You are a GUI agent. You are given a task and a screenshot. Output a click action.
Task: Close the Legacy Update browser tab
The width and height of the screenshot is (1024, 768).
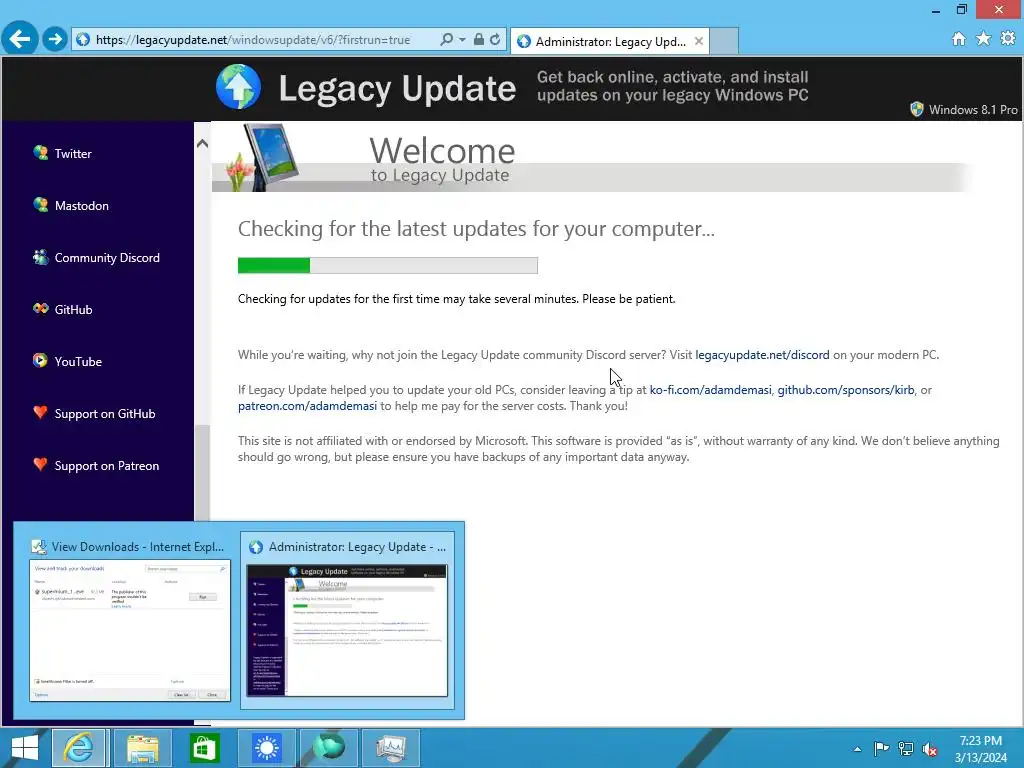point(699,41)
